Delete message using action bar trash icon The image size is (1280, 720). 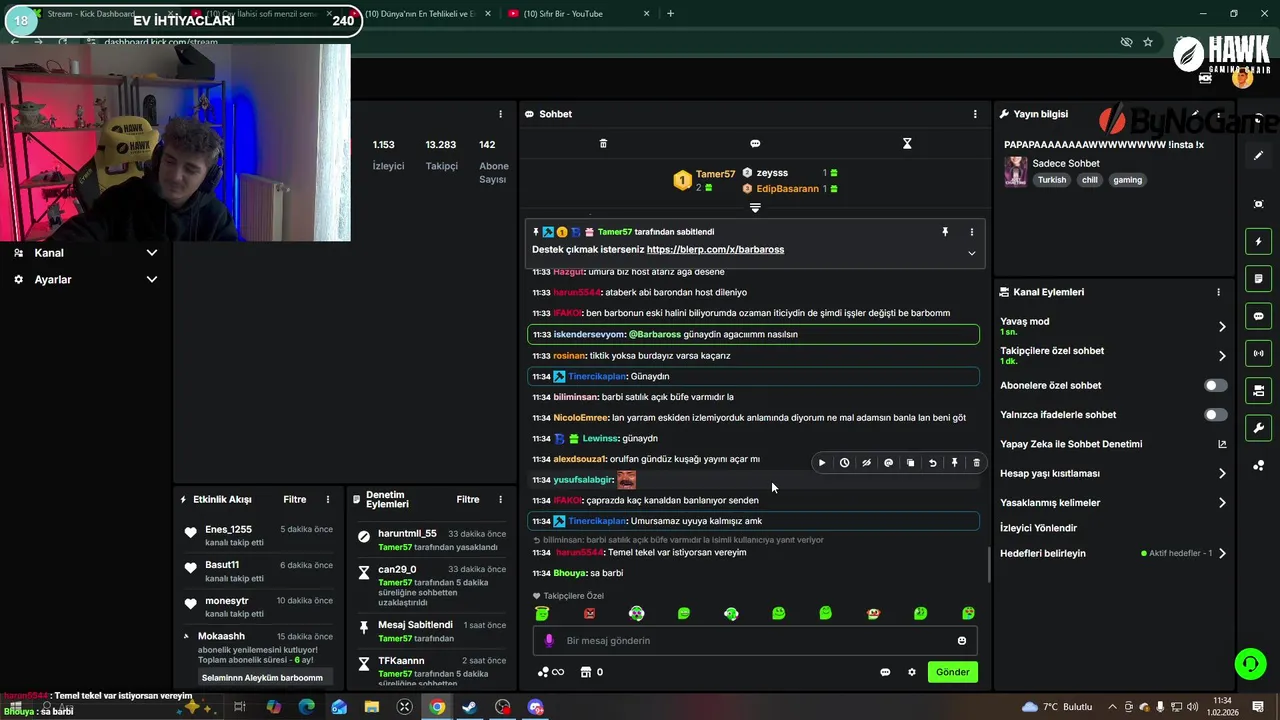(976, 463)
